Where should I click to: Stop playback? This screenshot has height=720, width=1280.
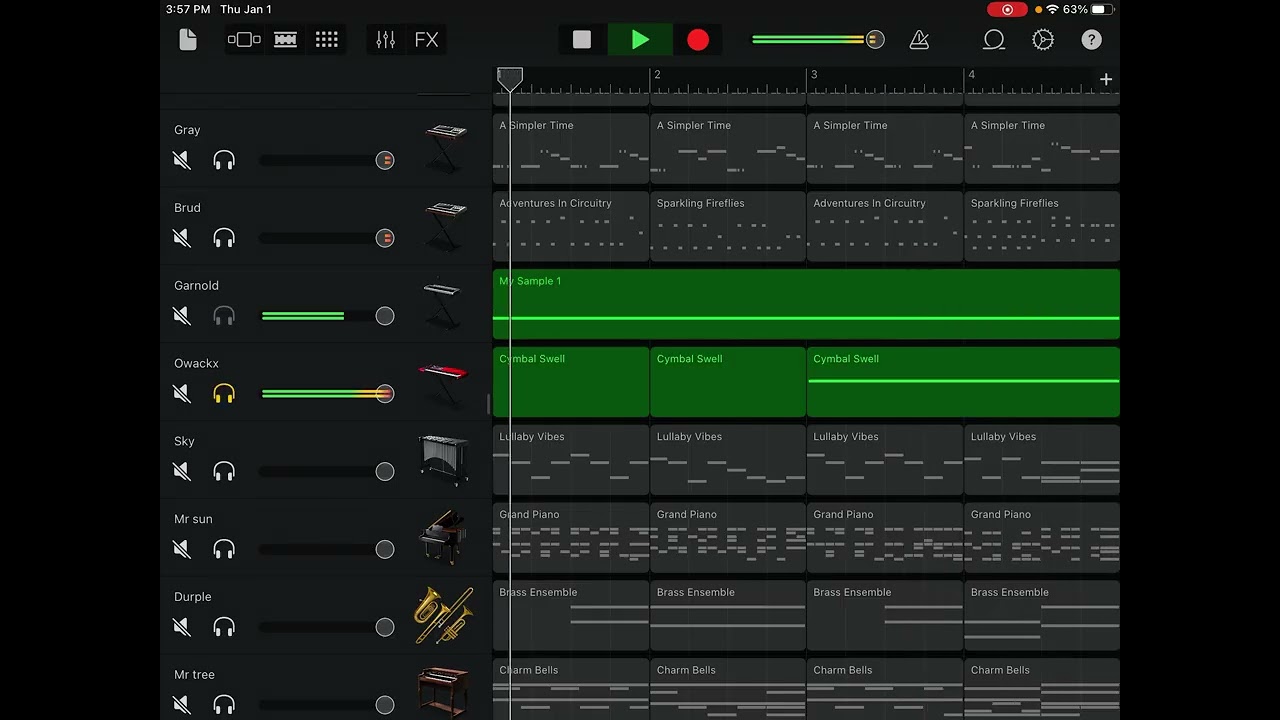coord(582,40)
